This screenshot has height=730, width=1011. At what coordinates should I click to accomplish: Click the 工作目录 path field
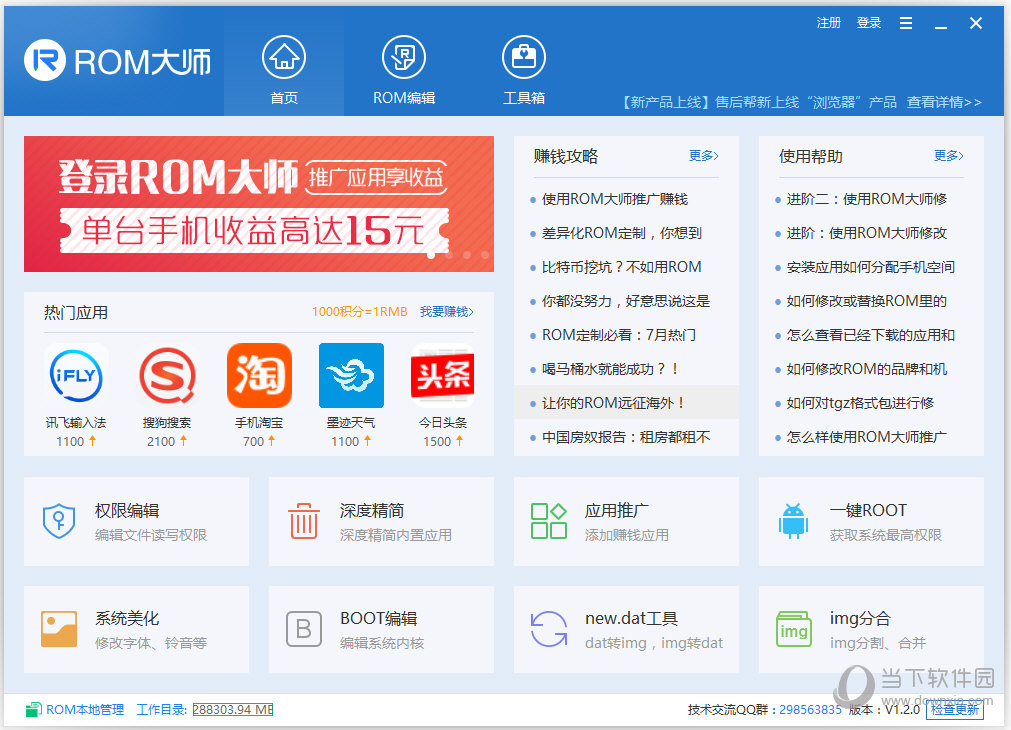(233, 709)
